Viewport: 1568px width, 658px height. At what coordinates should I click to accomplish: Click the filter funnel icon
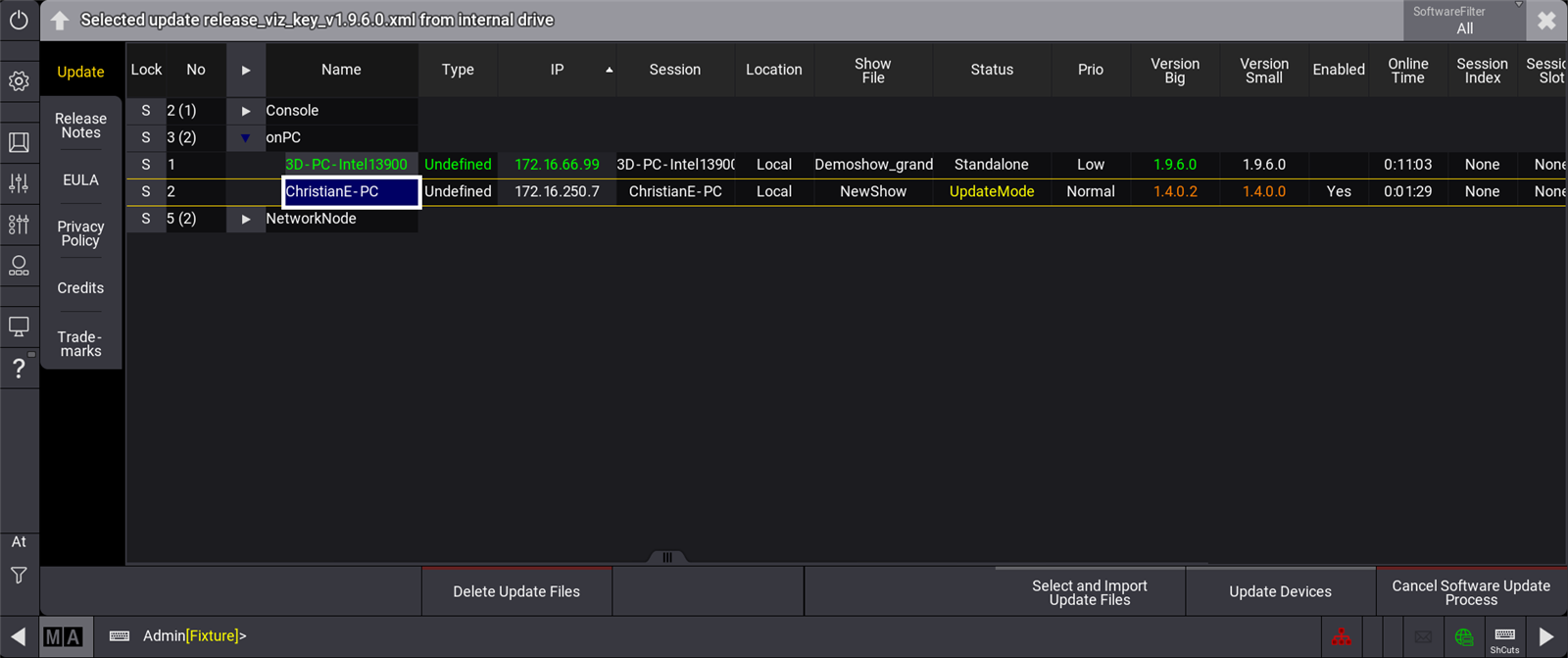tap(19, 576)
